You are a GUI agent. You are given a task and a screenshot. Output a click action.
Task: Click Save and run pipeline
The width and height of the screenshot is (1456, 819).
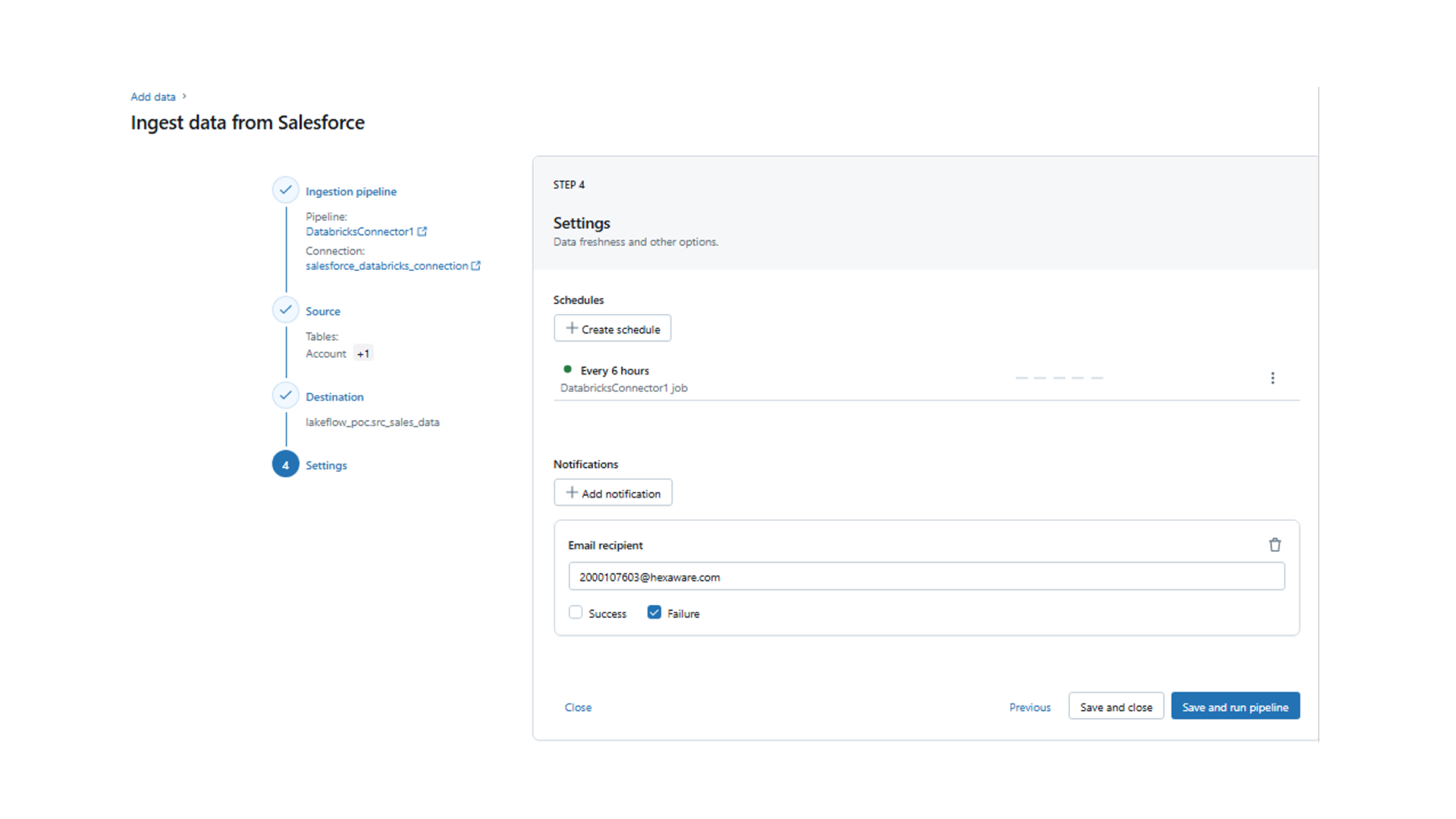1235,706
